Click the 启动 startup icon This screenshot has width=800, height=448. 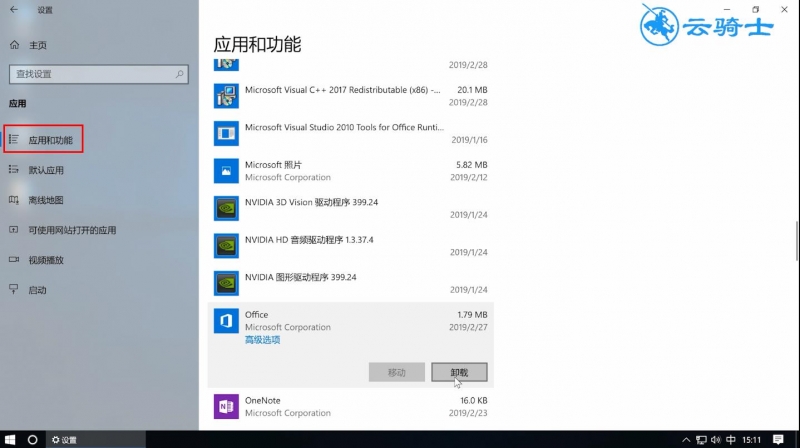(14, 289)
